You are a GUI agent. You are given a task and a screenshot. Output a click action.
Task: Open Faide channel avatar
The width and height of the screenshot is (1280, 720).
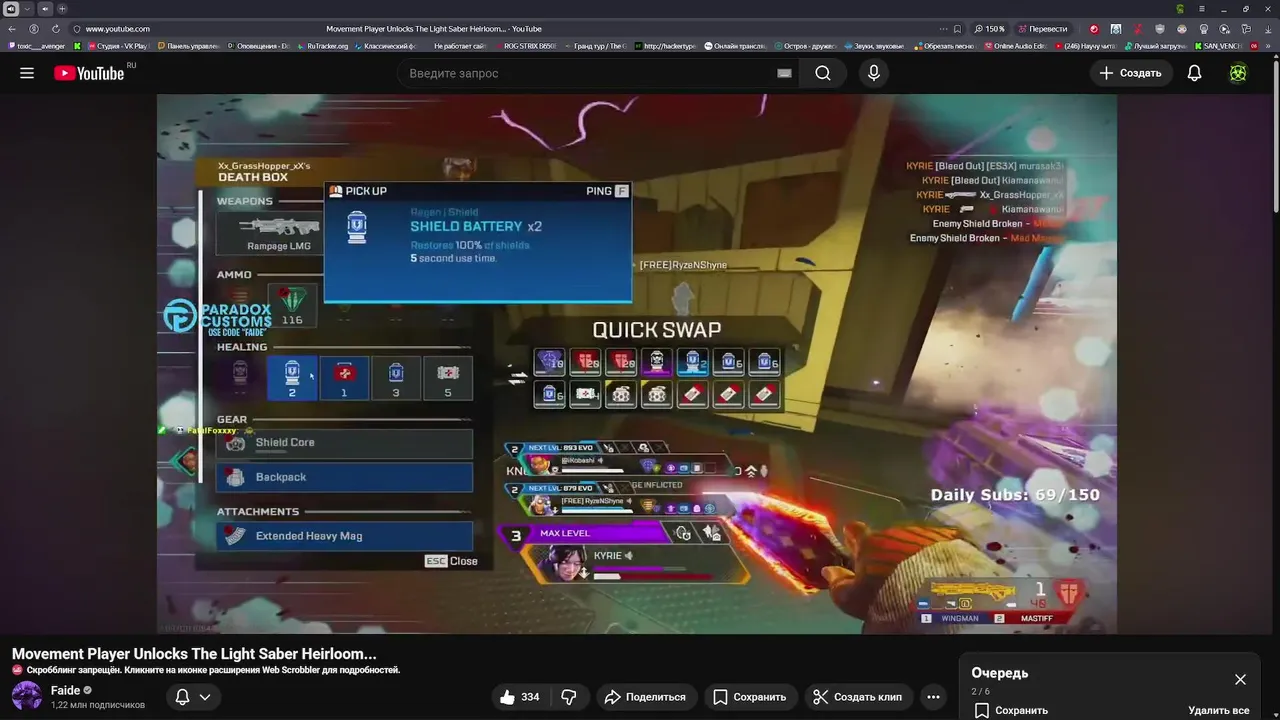pyautogui.click(x=27, y=696)
